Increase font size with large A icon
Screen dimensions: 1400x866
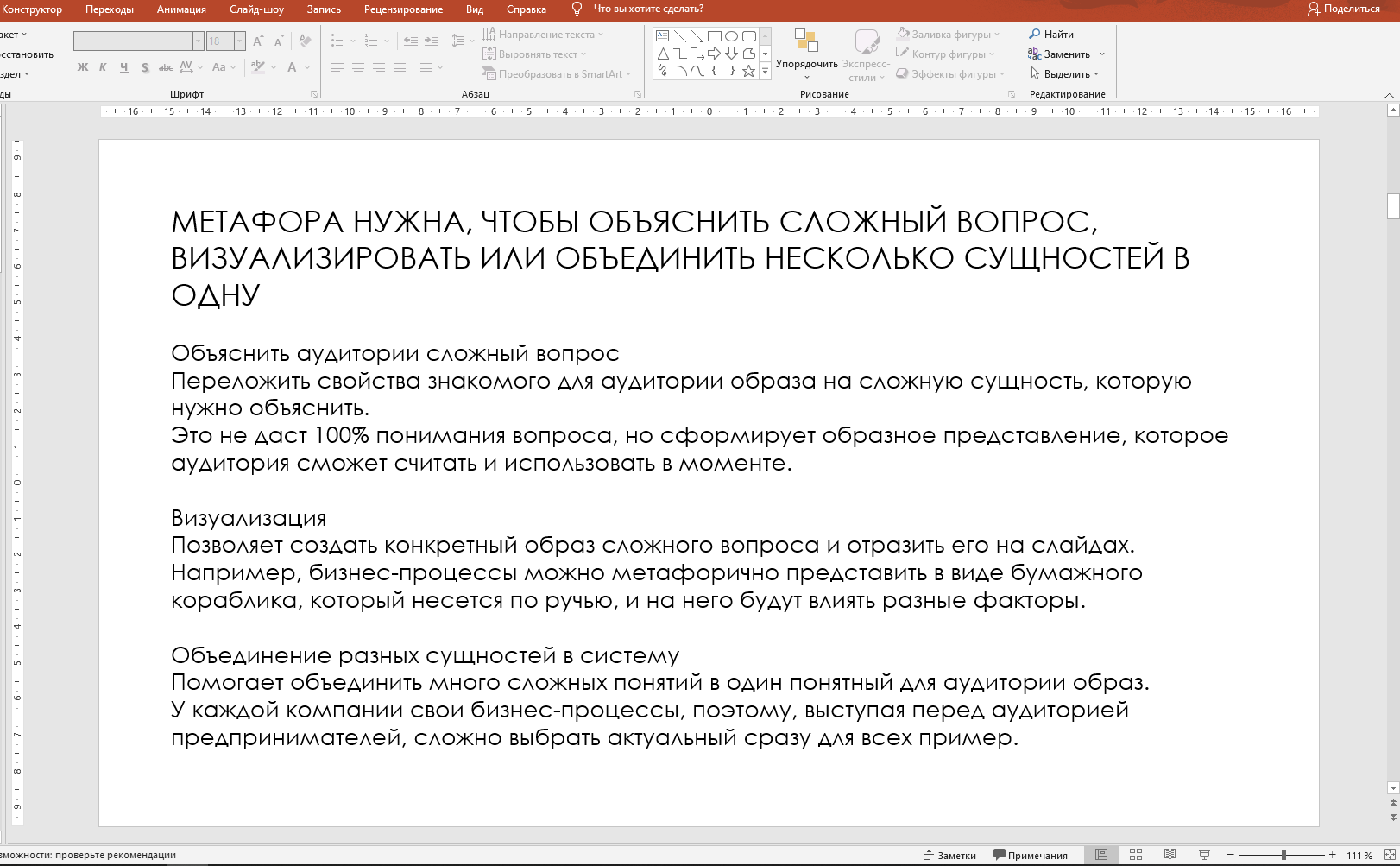[x=258, y=41]
